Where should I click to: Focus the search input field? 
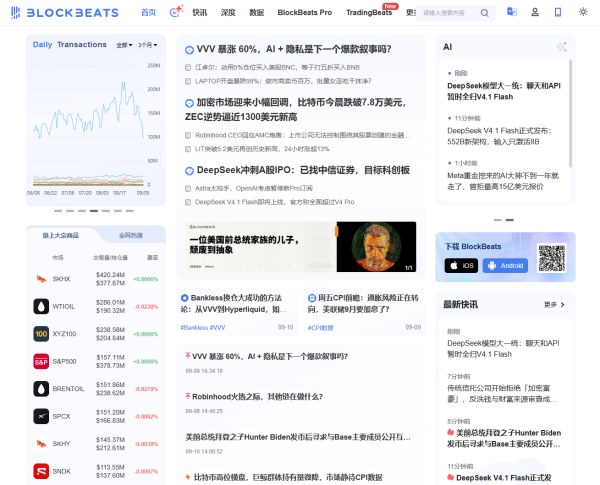(450, 13)
